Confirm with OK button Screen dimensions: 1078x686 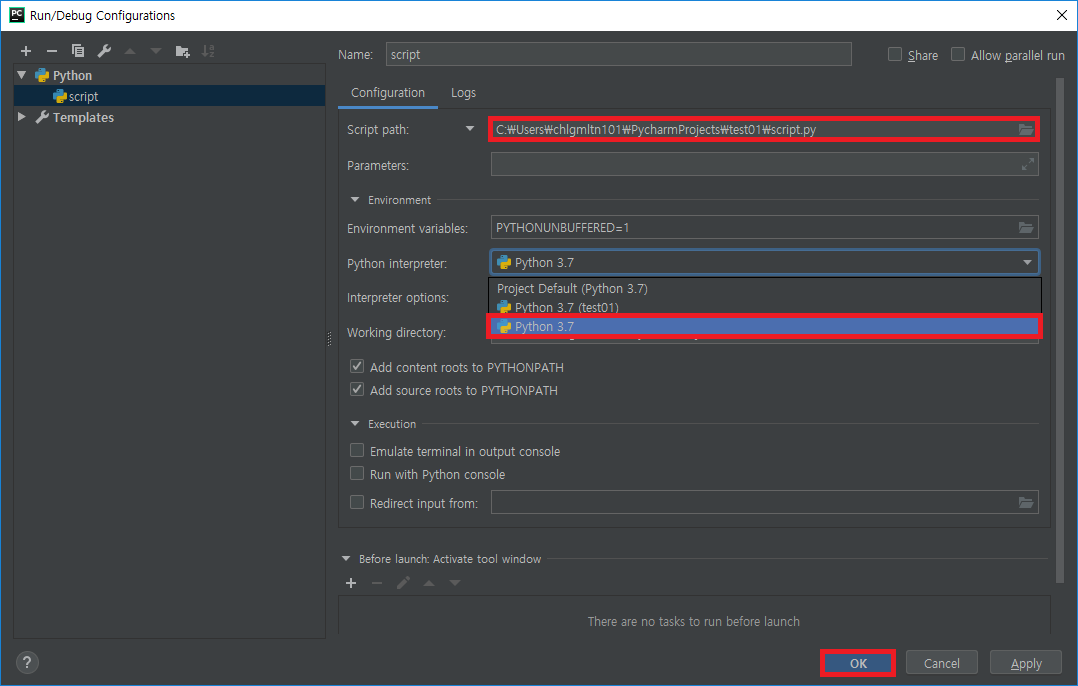pos(858,663)
